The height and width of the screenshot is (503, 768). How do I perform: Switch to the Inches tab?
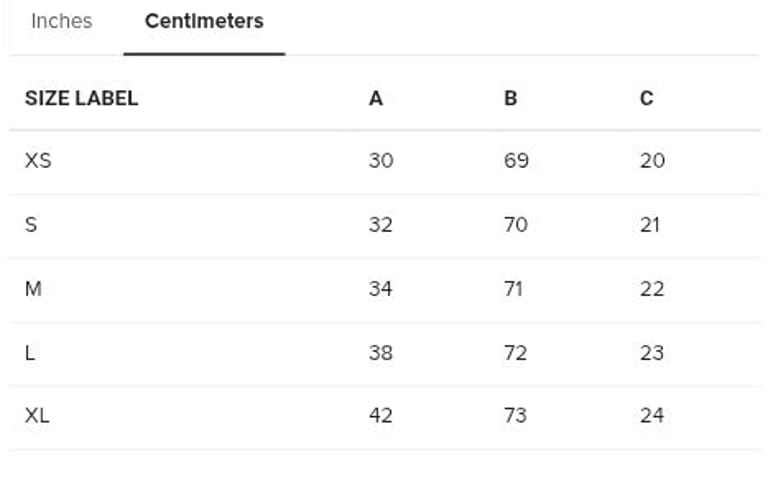click(61, 21)
